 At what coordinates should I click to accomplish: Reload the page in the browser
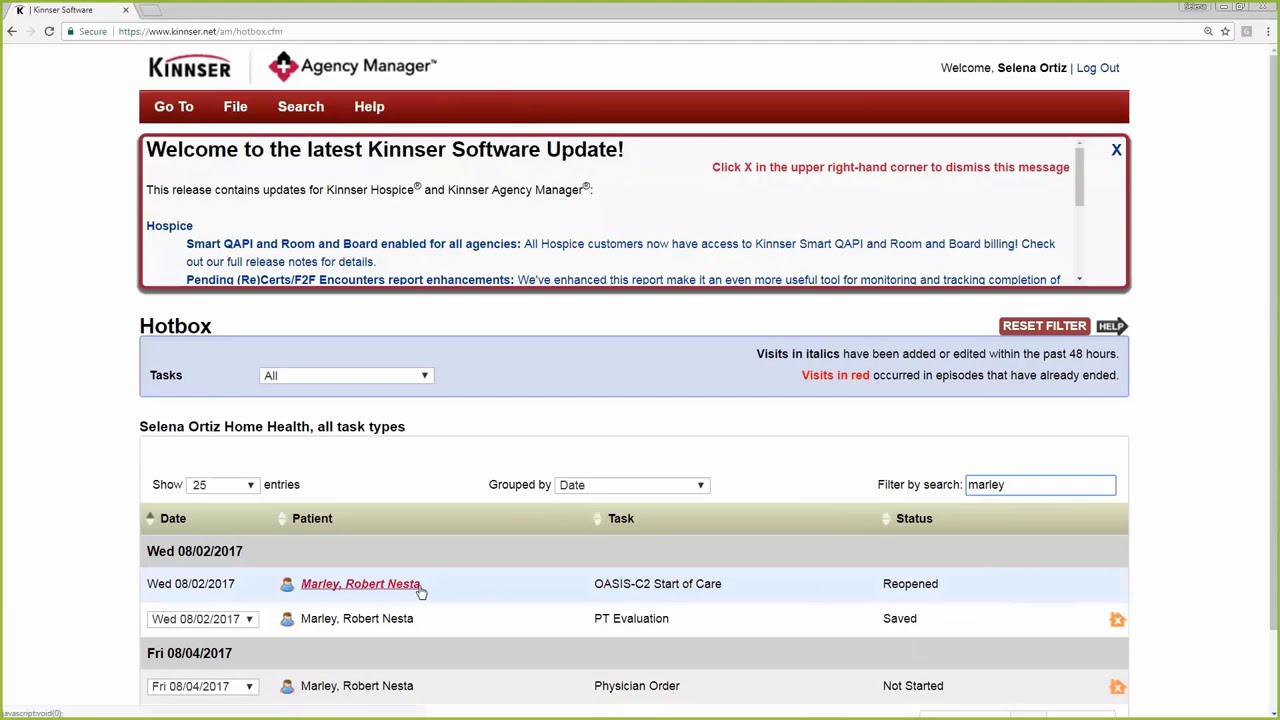[x=48, y=32]
